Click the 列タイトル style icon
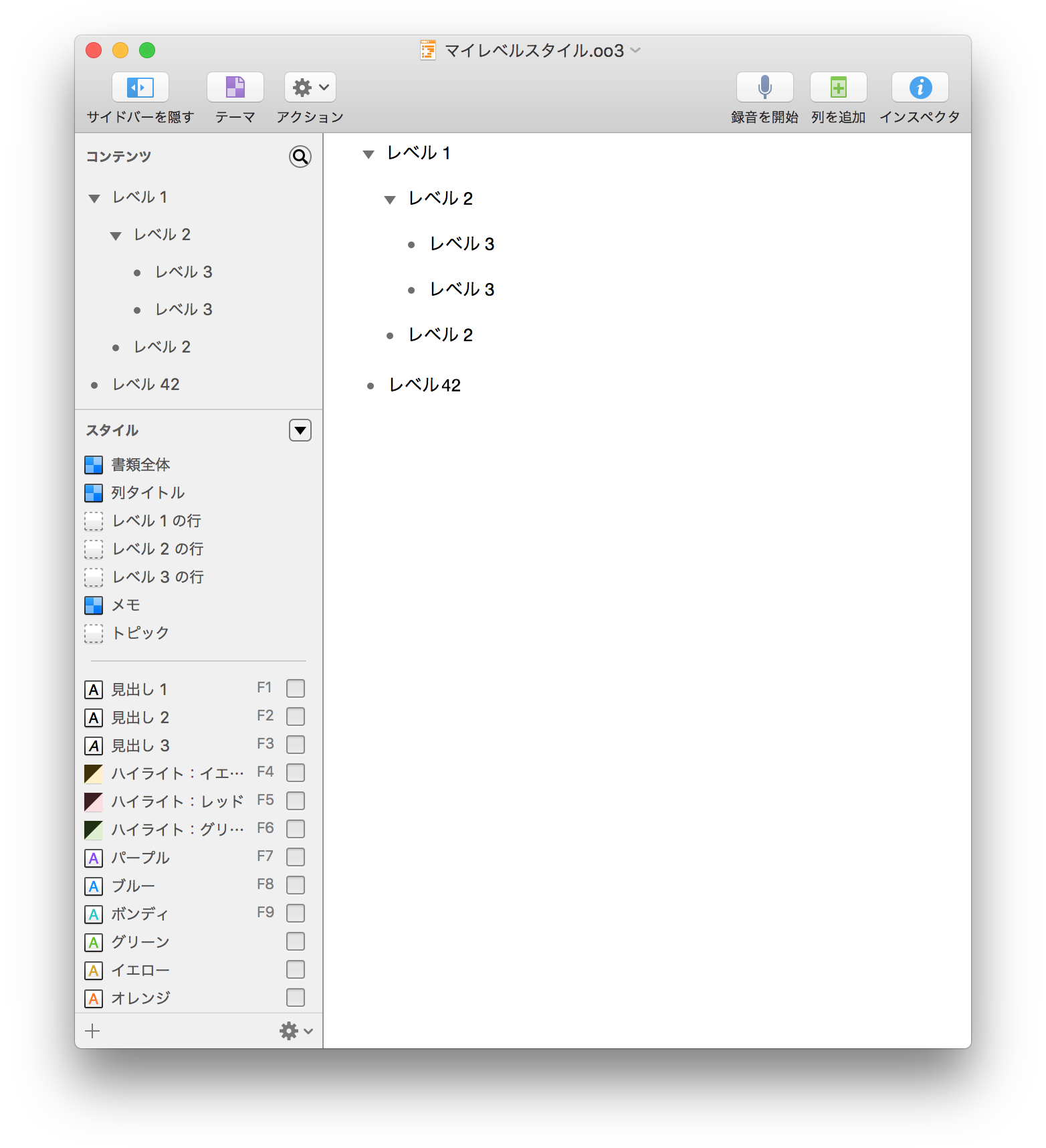The width and height of the screenshot is (1046, 1148). pos(94,493)
